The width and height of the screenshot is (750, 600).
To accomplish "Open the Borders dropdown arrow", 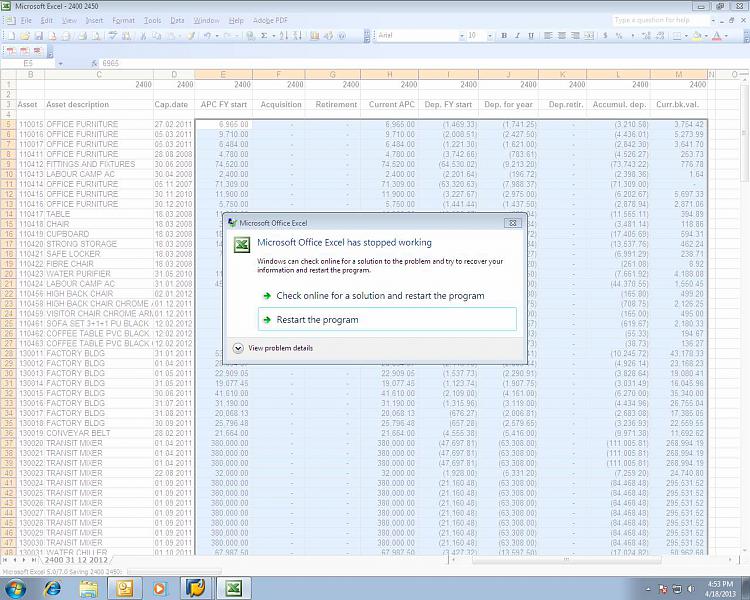I will tap(686, 36).
